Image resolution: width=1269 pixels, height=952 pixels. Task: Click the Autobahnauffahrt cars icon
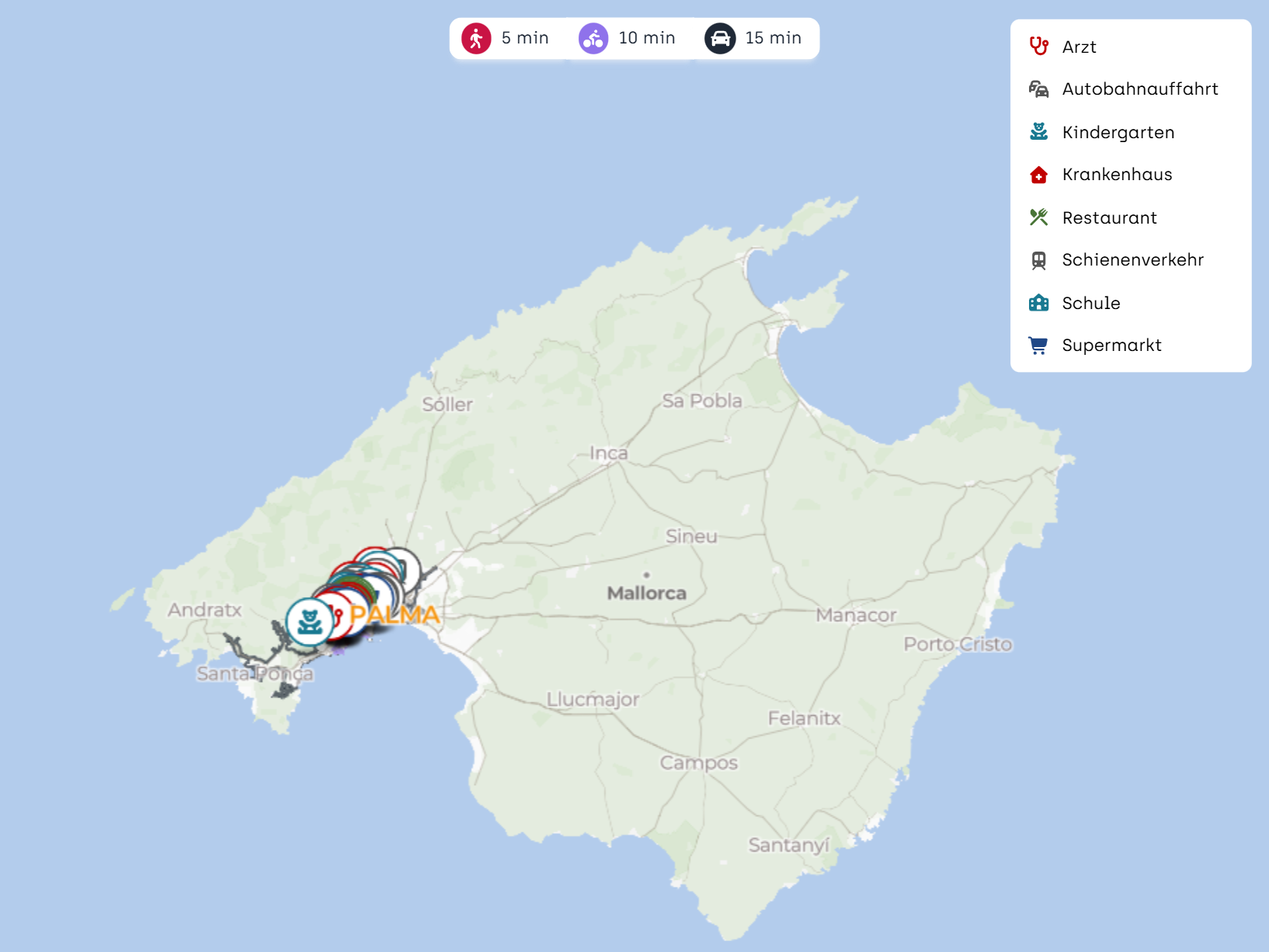point(1038,89)
